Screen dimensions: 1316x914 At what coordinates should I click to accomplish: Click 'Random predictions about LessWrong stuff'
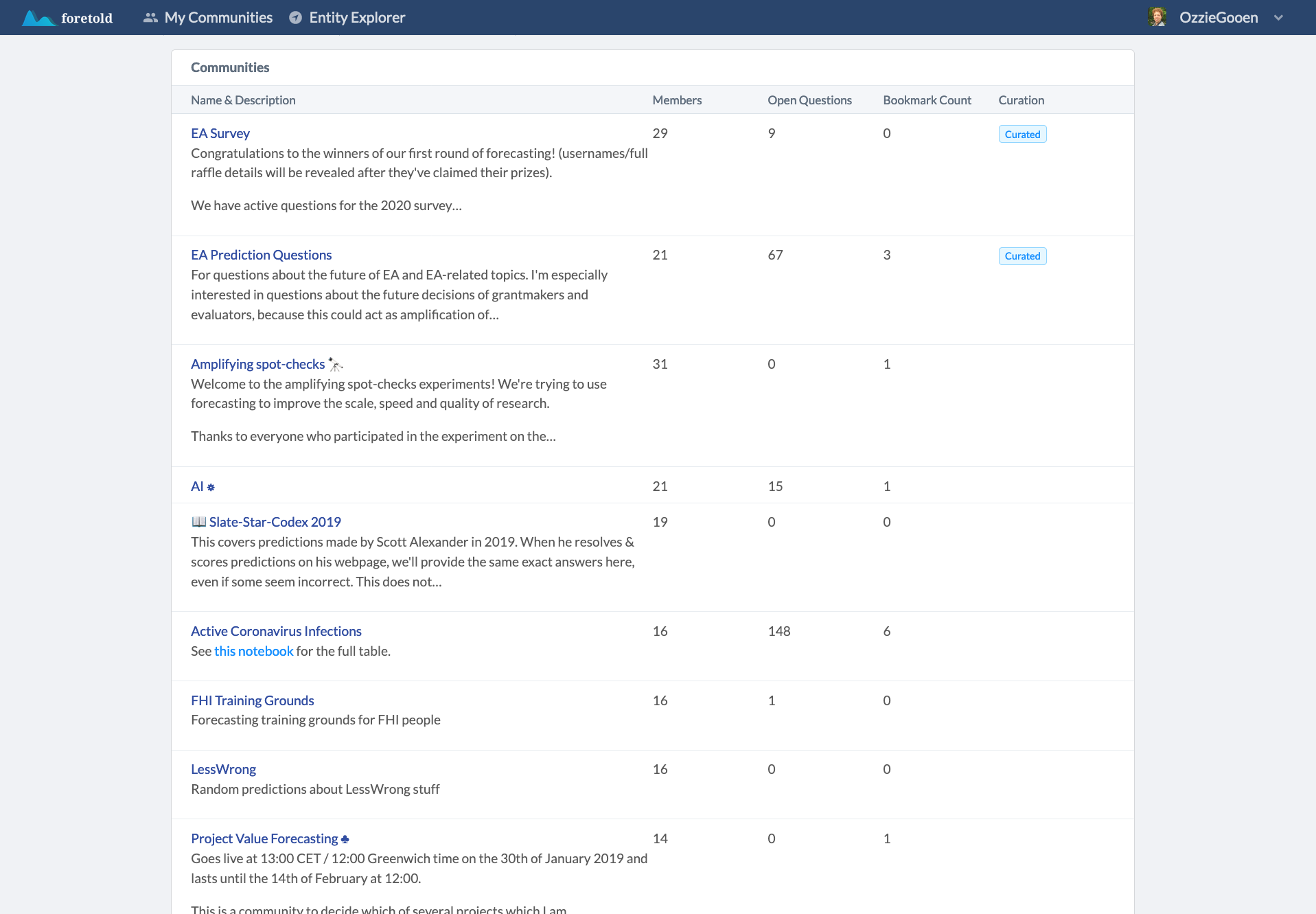pyautogui.click(x=315, y=789)
